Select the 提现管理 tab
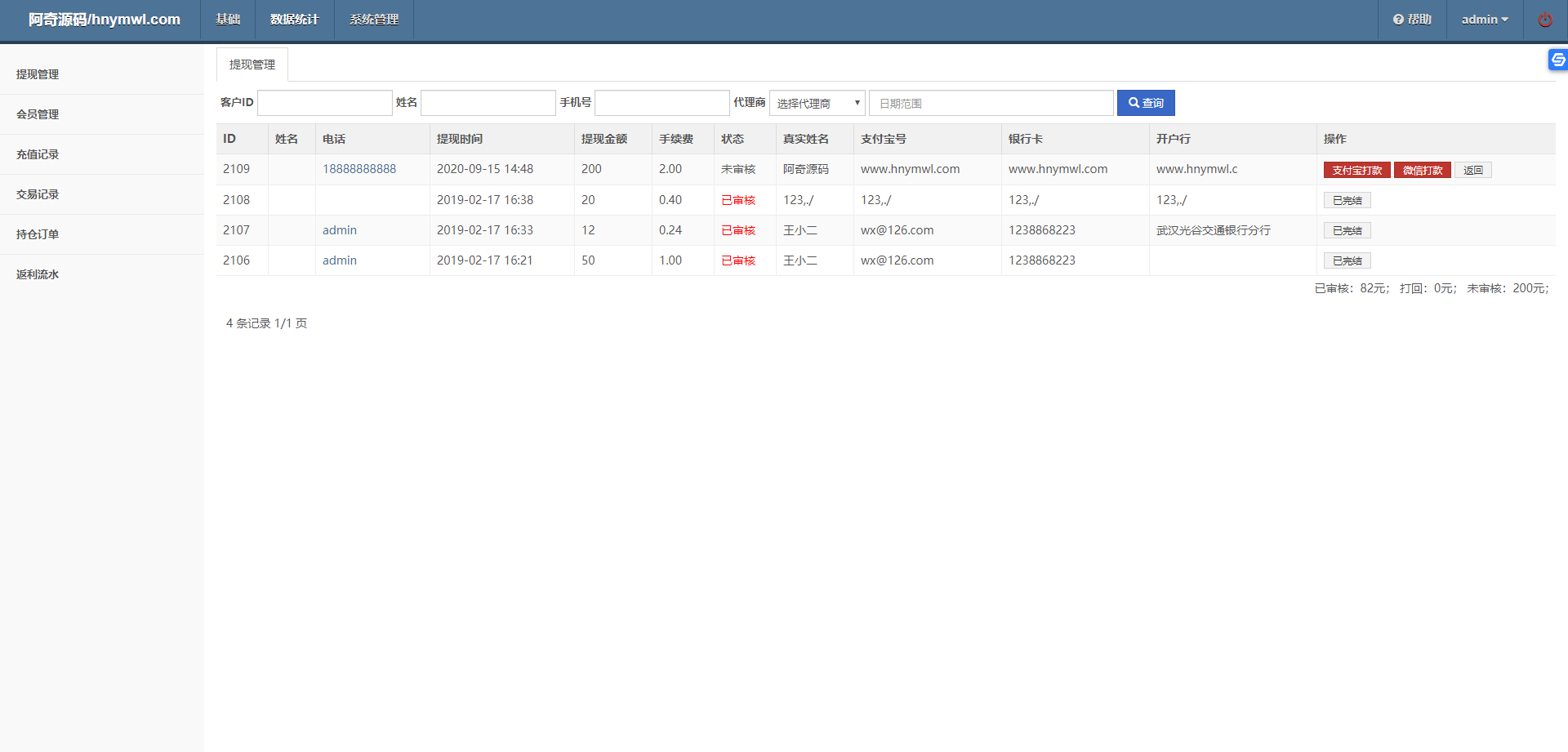The image size is (1568, 752). pyautogui.click(x=252, y=63)
